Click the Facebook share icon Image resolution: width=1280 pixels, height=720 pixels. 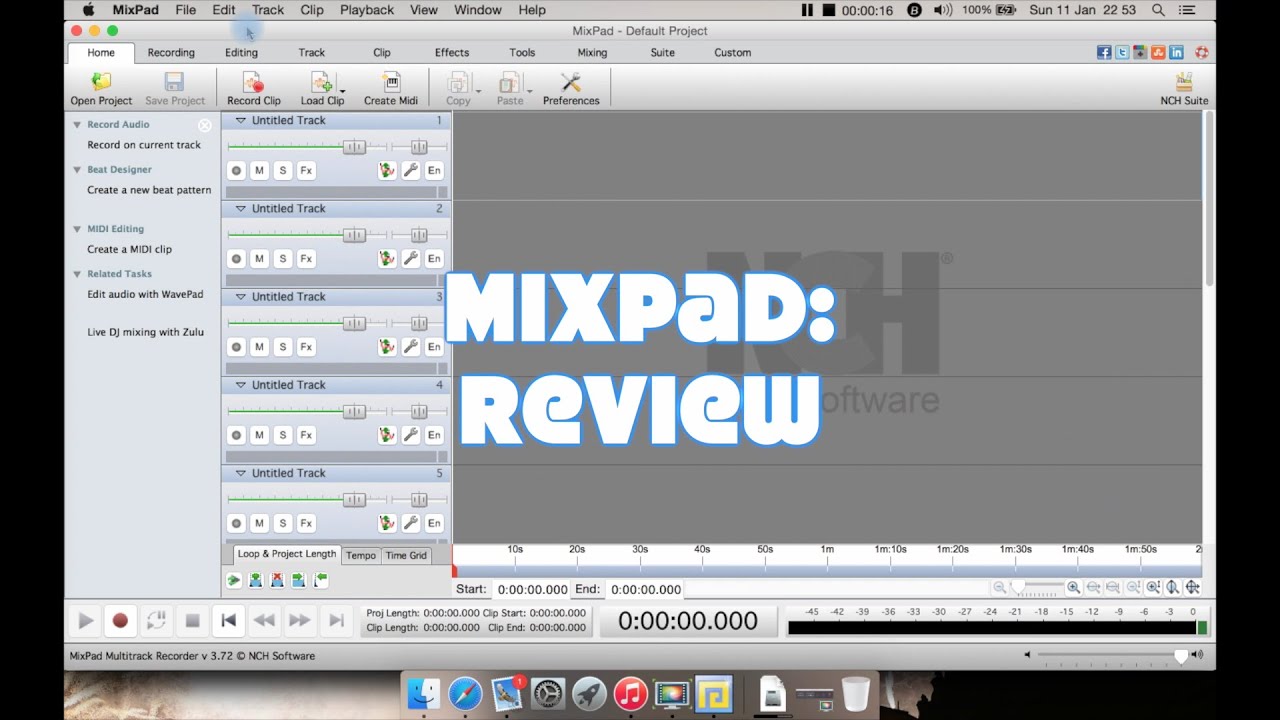pos(1104,53)
